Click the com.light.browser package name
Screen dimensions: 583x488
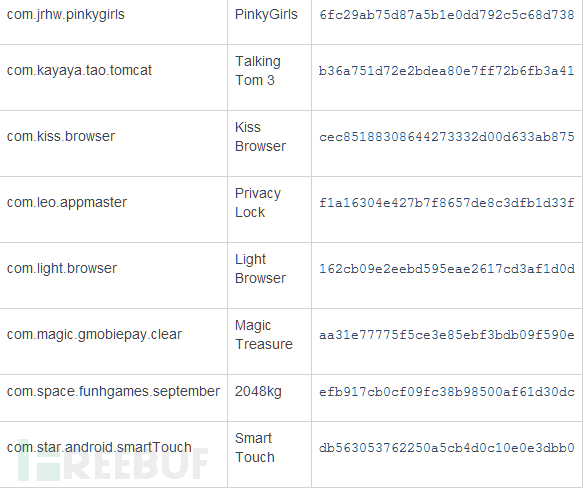pos(62,268)
